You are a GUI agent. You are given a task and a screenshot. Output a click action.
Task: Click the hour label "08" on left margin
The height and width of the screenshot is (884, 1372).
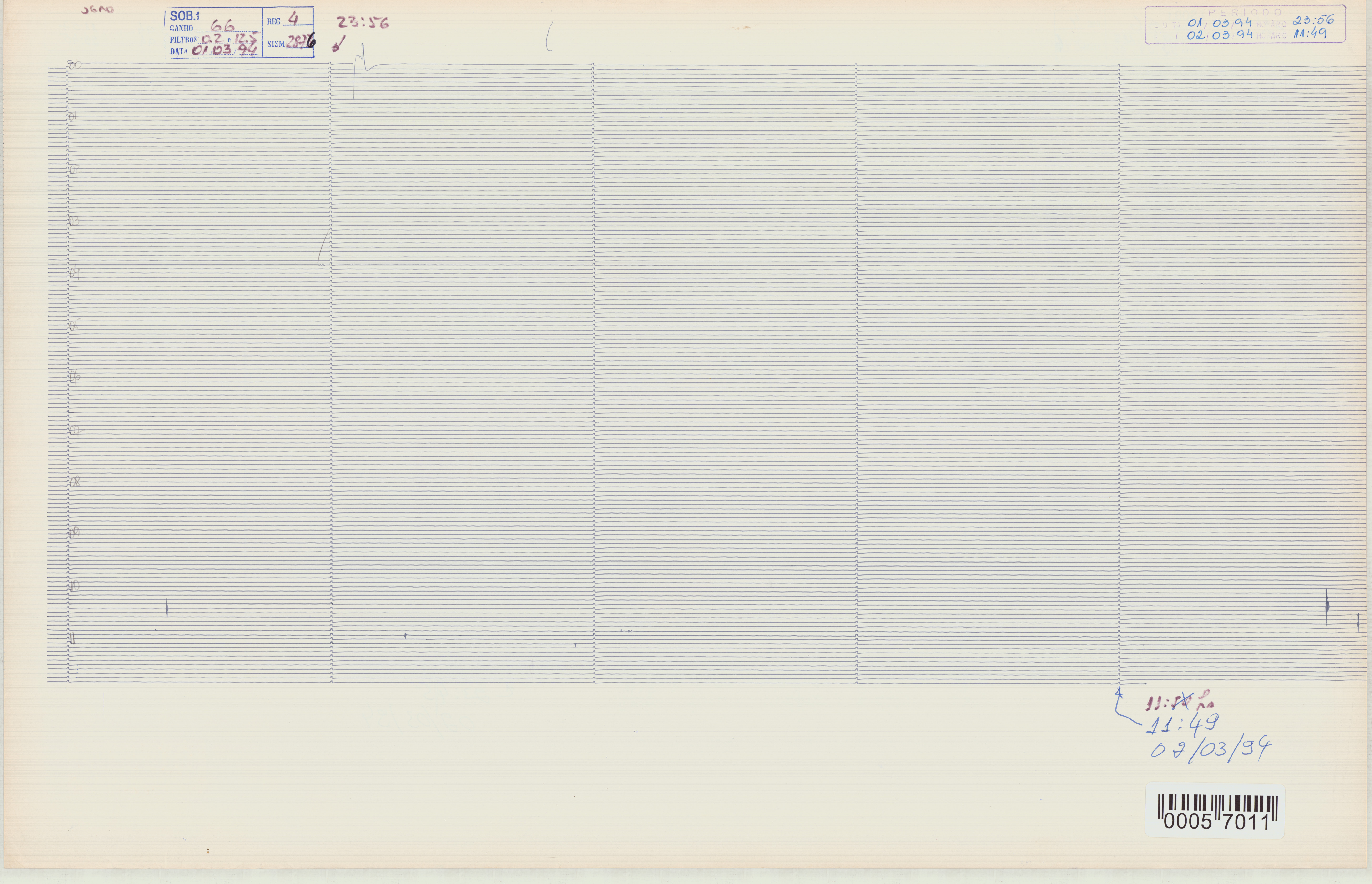pyautogui.click(x=75, y=482)
